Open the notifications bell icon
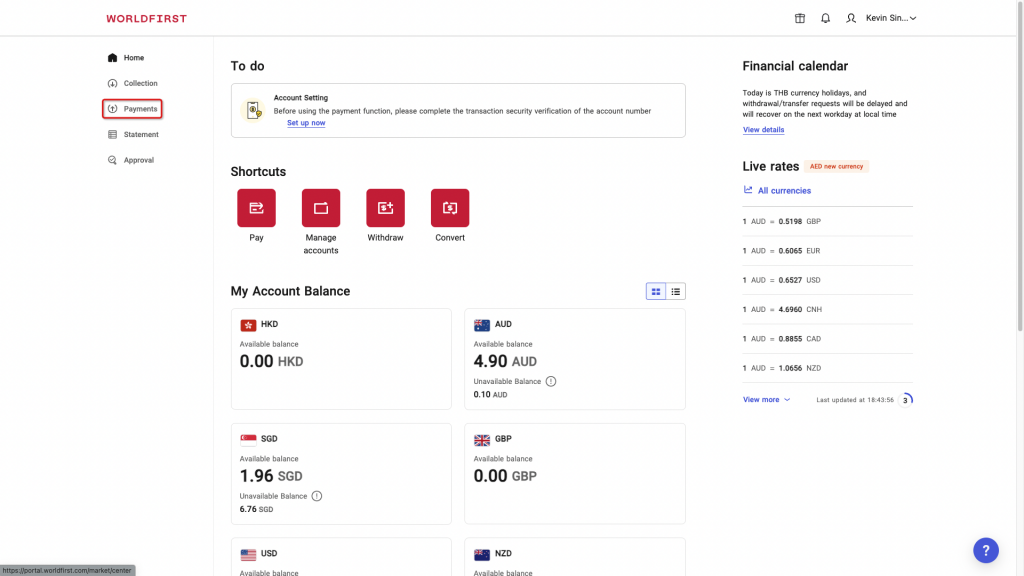The height and width of the screenshot is (576, 1024). coord(825,18)
